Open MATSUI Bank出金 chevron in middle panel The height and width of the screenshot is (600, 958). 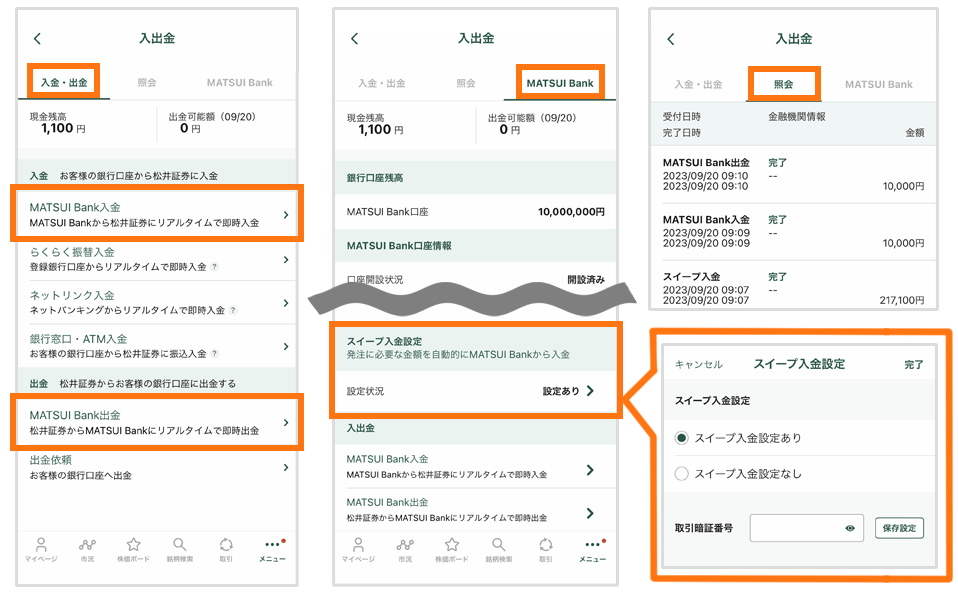(590, 513)
